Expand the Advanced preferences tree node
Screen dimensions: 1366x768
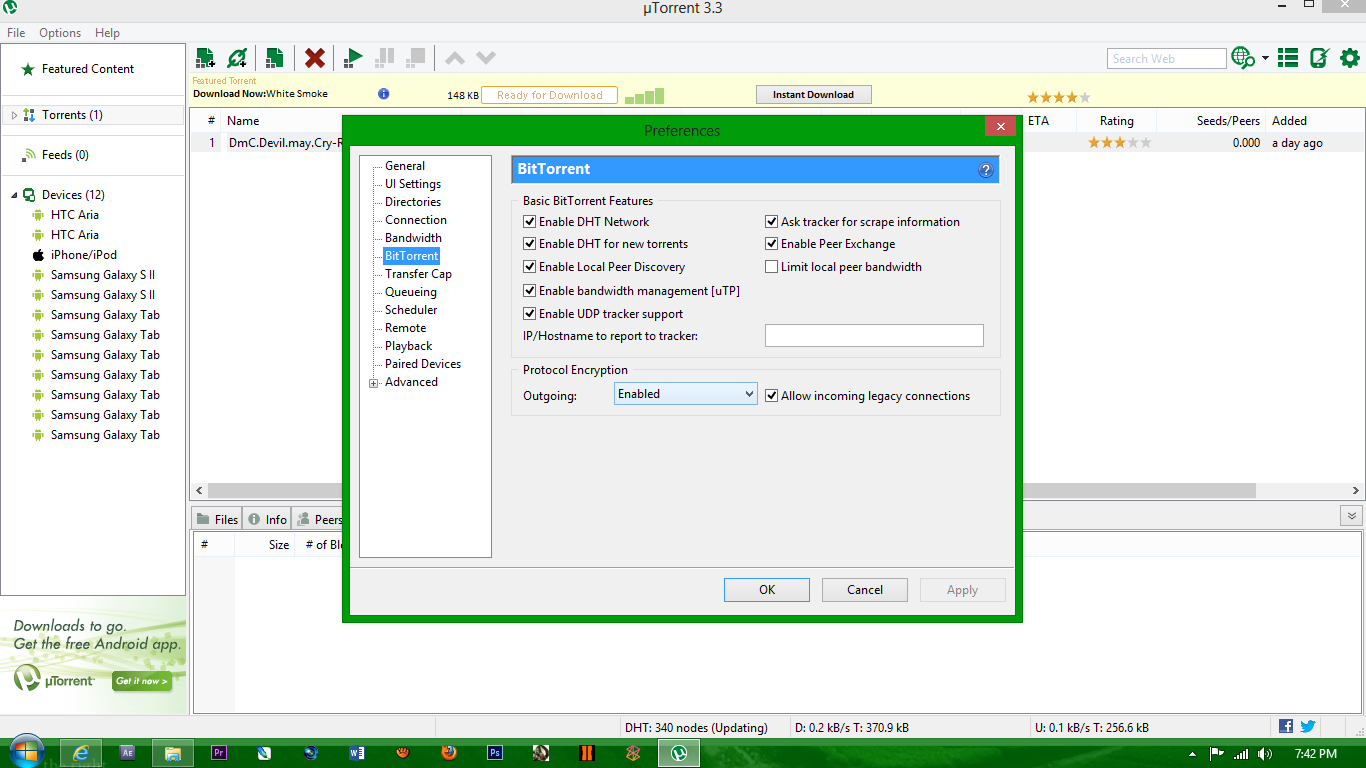[374, 383]
